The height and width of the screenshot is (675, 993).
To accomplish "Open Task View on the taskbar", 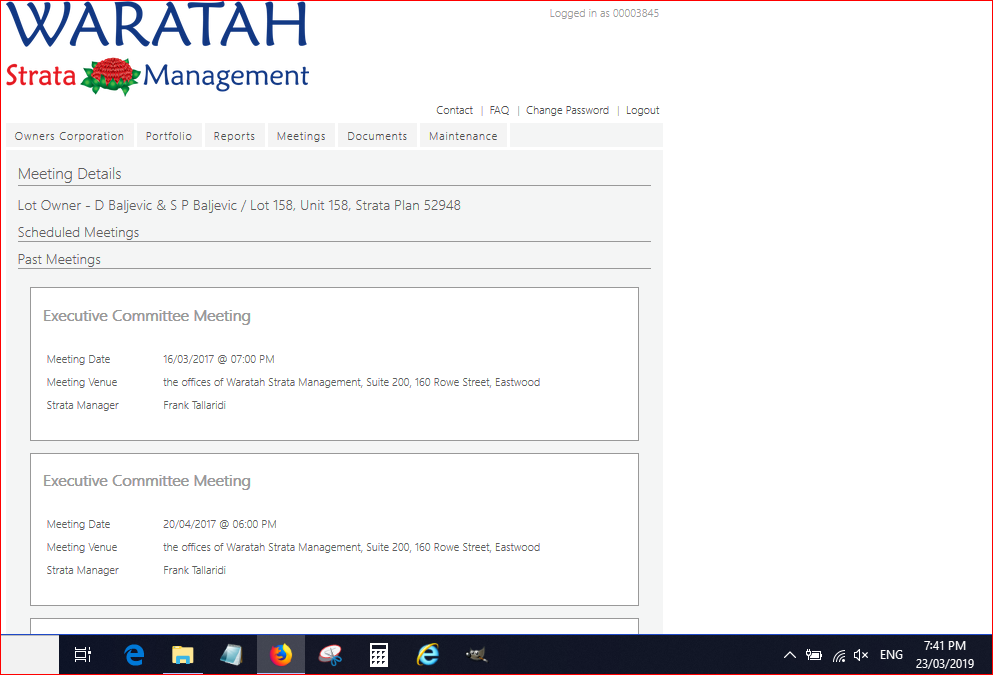I will pos(83,655).
